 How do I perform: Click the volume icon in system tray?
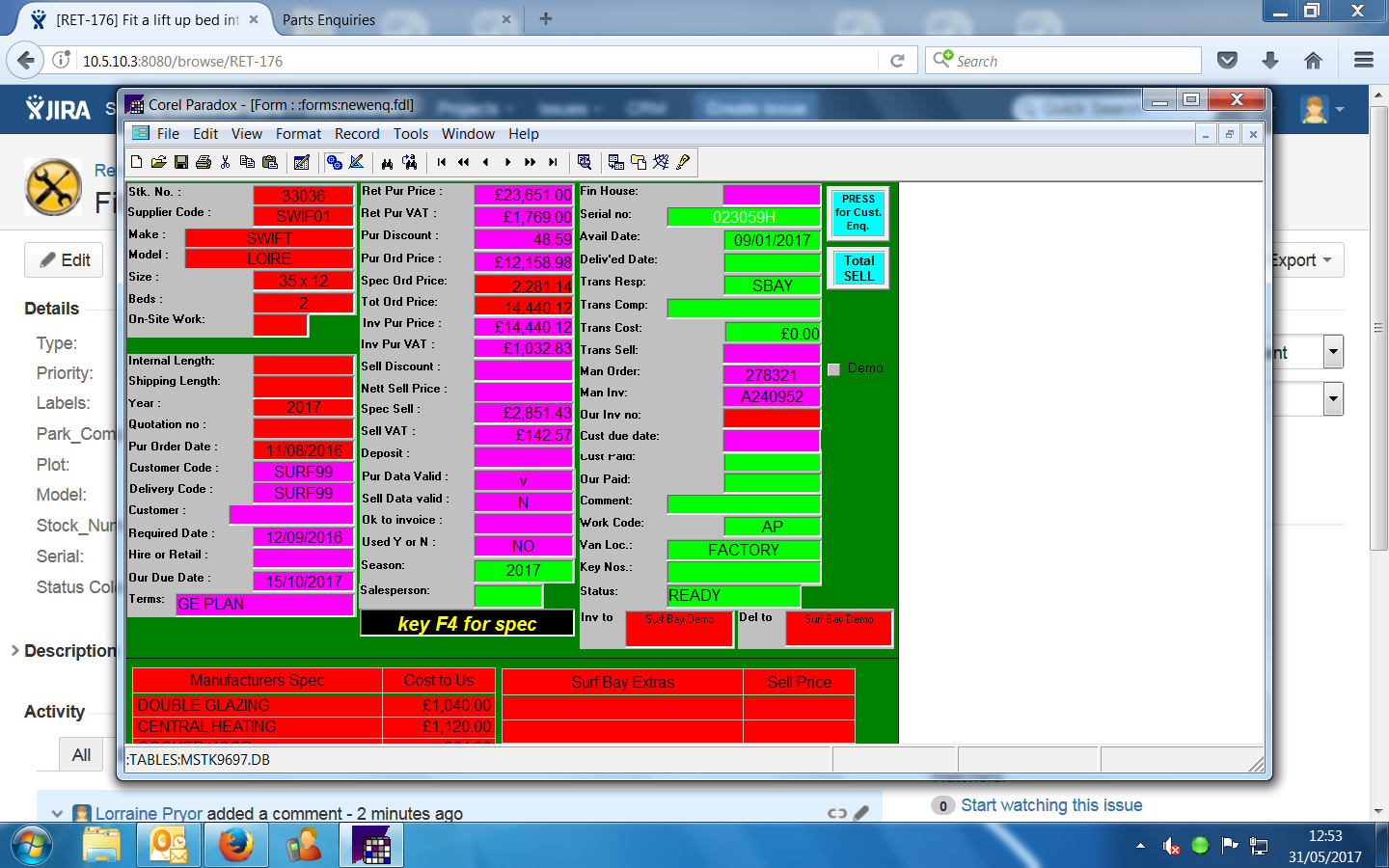1170,846
